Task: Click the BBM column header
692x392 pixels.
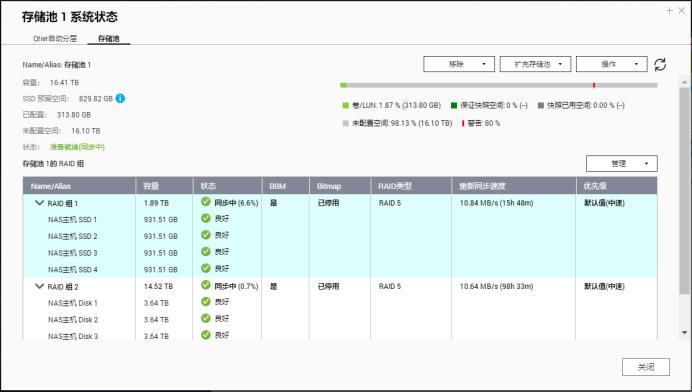Action: click(x=286, y=186)
